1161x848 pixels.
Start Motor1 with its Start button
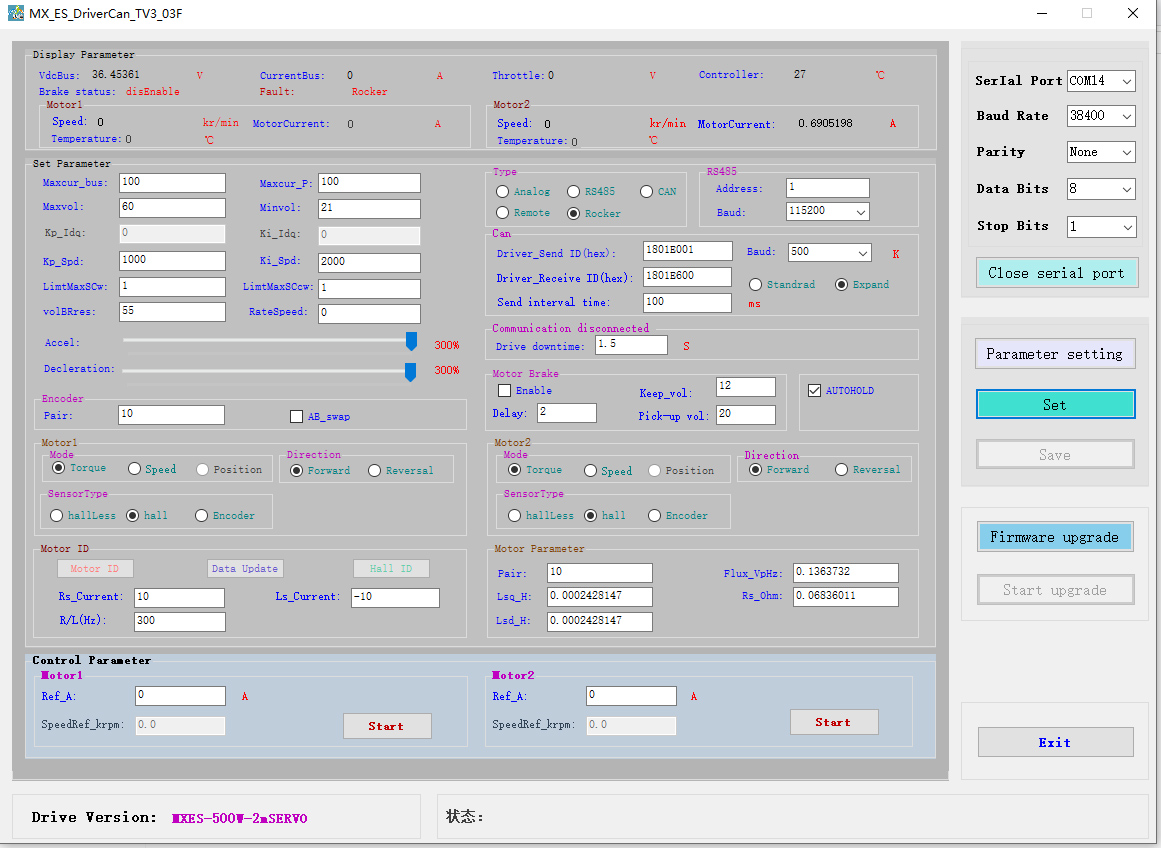pyautogui.click(x=387, y=726)
